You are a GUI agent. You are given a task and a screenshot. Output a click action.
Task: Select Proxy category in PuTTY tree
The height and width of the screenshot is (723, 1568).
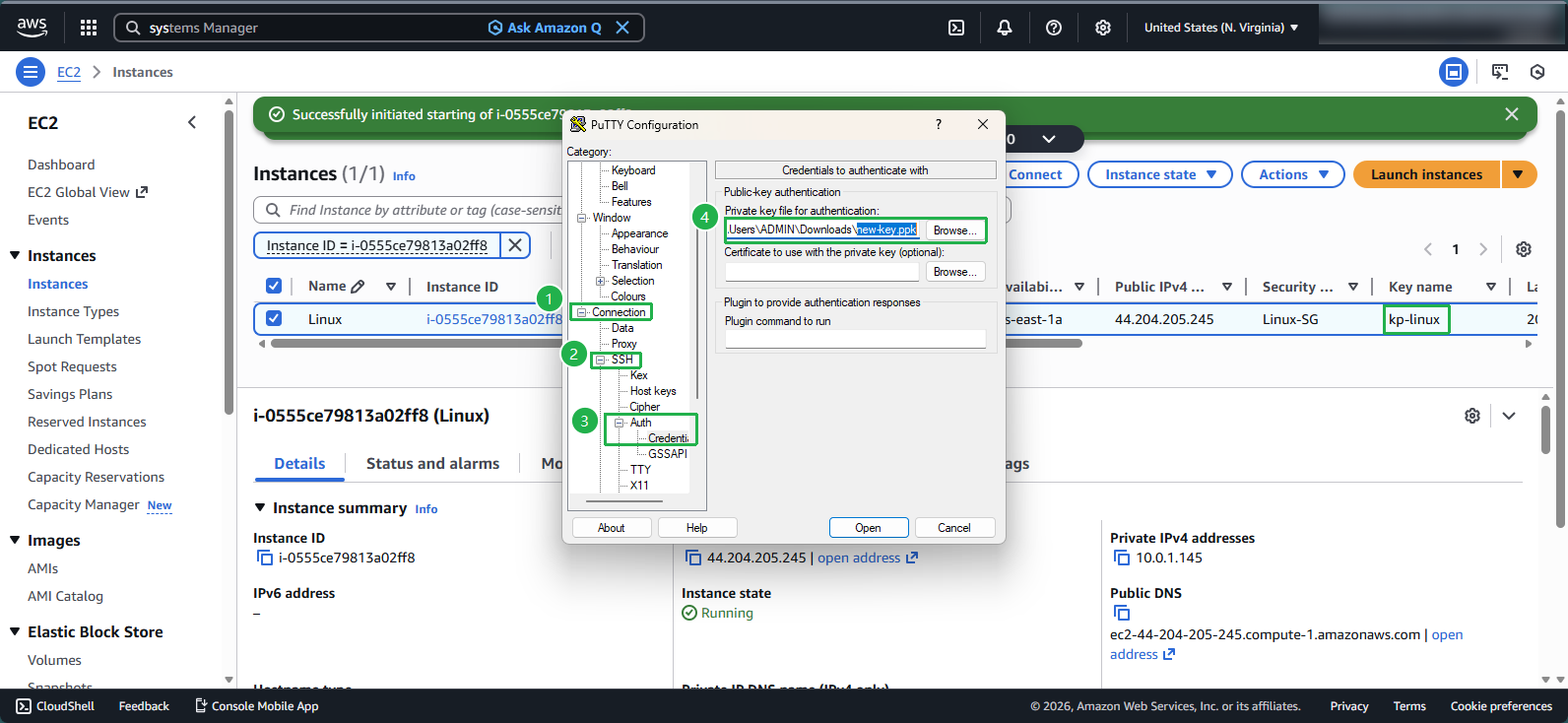[x=623, y=344]
